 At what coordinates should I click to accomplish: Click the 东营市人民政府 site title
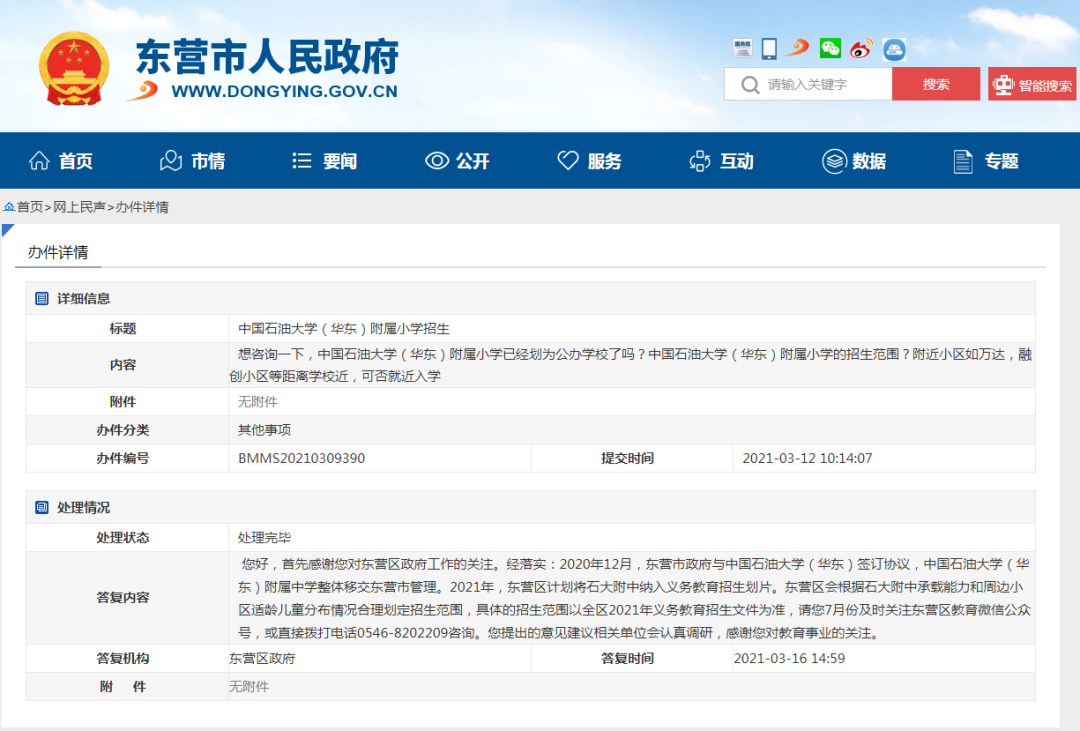pyautogui.click(x=267, y=56)
